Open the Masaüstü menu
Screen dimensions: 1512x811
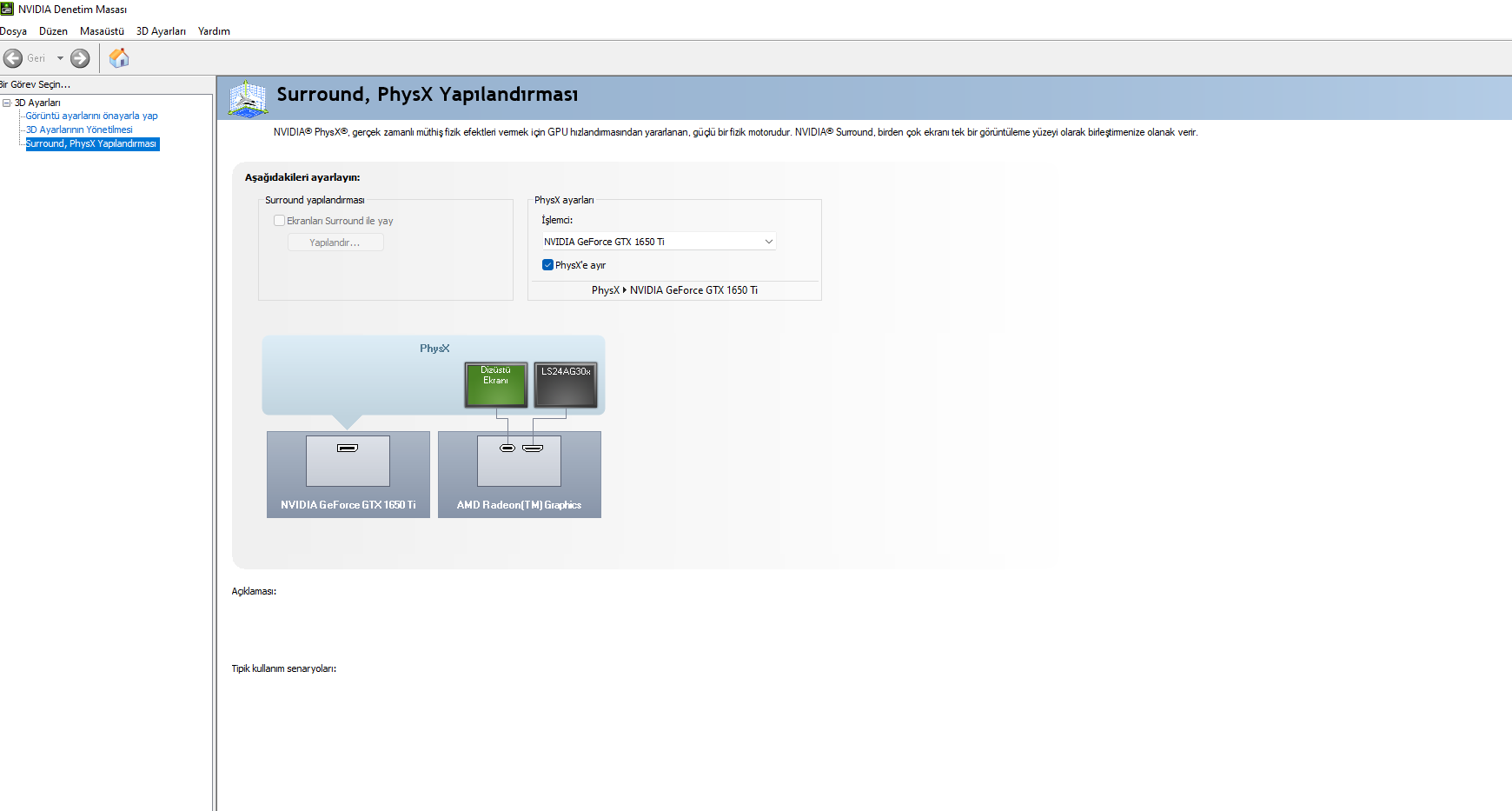coord(102,31)
